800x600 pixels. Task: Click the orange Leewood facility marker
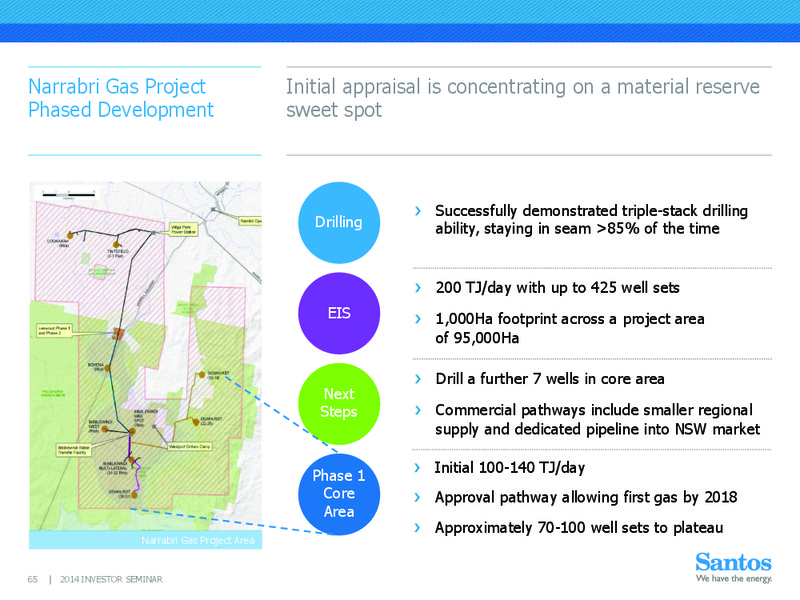tap(118, 334)
